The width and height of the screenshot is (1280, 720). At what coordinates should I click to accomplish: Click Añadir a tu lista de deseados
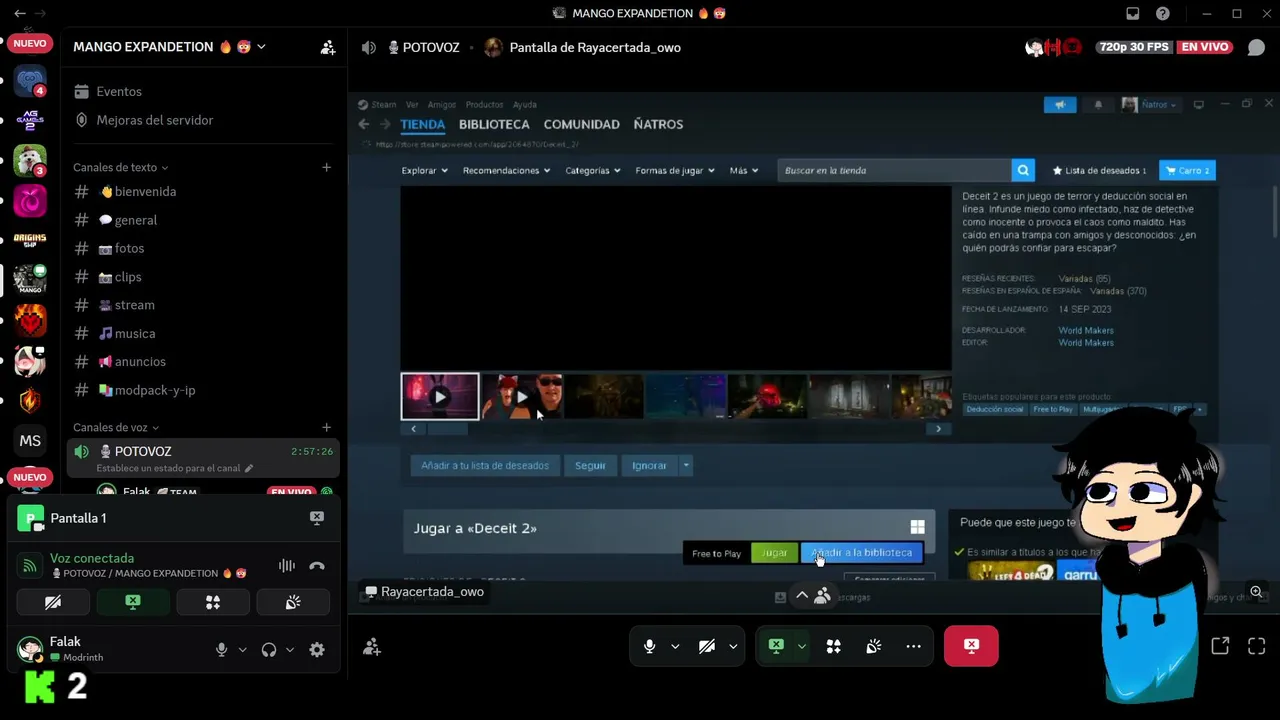(x=485, y=465)
